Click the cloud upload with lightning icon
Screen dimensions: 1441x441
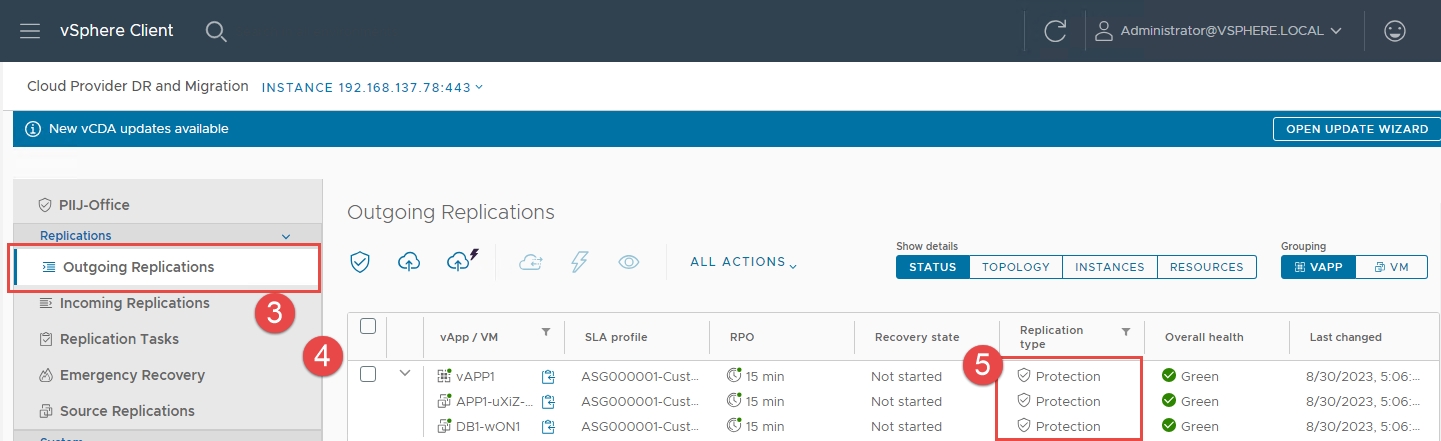tap(460, 261)
